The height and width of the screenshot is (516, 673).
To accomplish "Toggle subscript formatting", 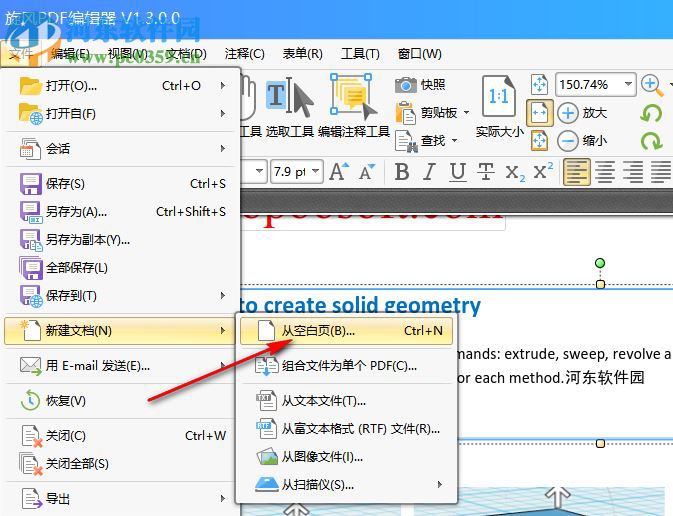I will click(515, 173).
